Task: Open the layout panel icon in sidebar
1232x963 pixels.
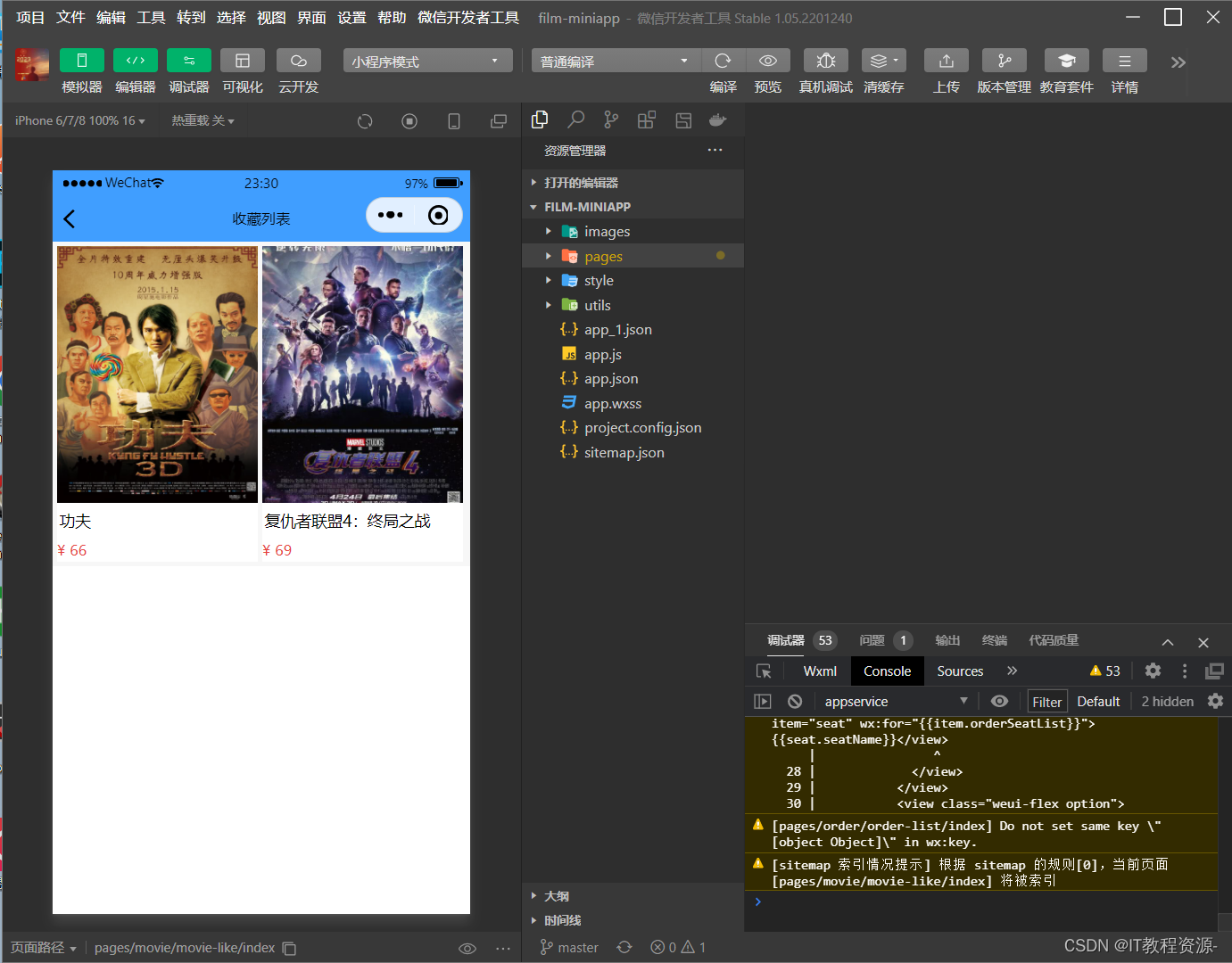Action: click(683, 119)
